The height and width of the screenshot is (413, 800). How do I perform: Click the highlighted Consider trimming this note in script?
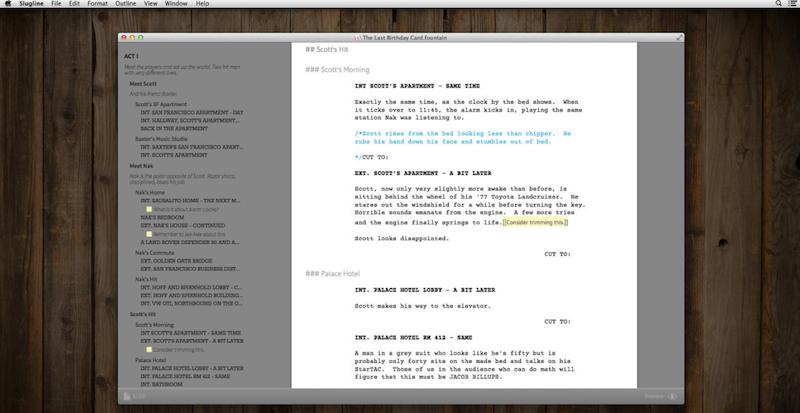tap(535, 223)
